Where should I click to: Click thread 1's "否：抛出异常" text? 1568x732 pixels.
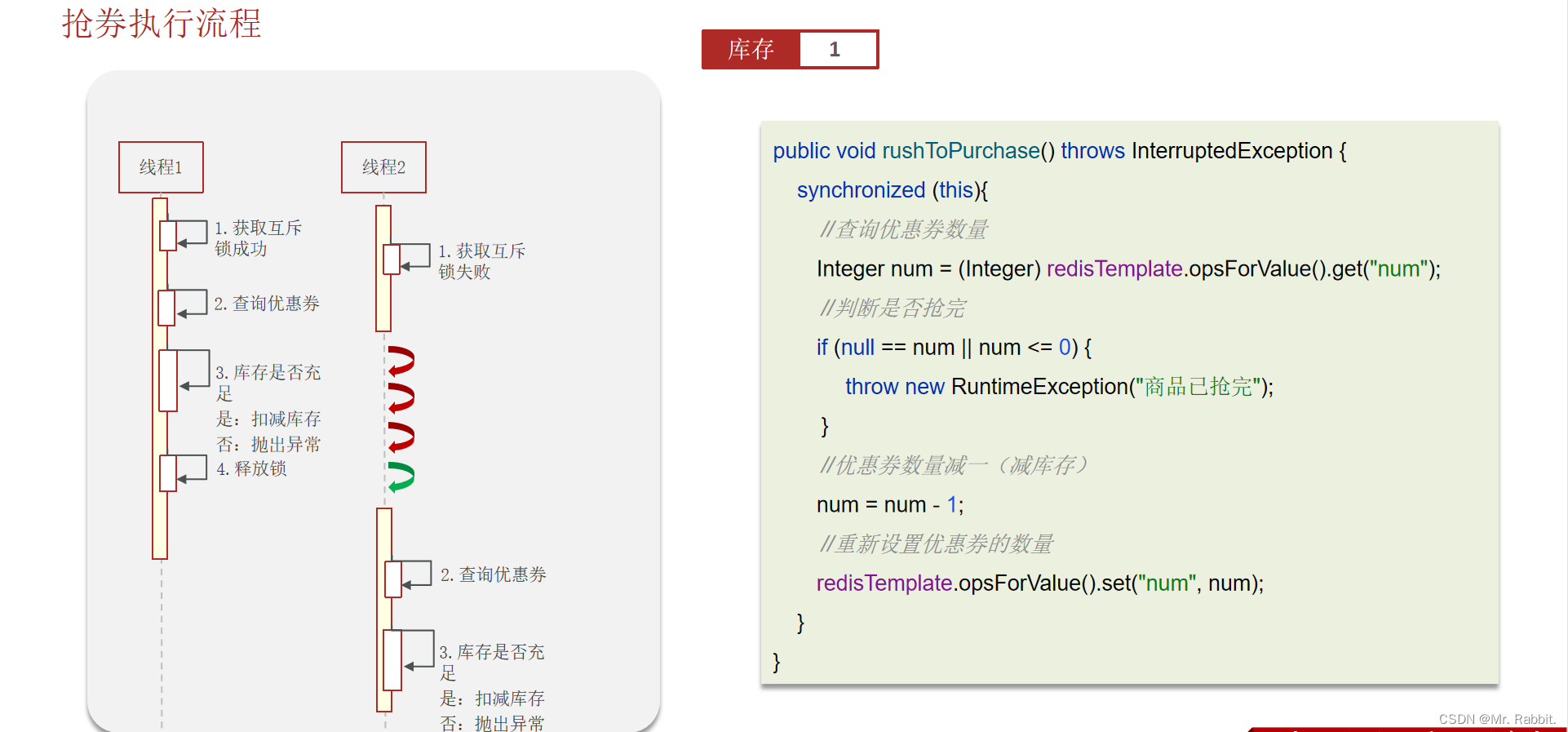tap(268, 444)
